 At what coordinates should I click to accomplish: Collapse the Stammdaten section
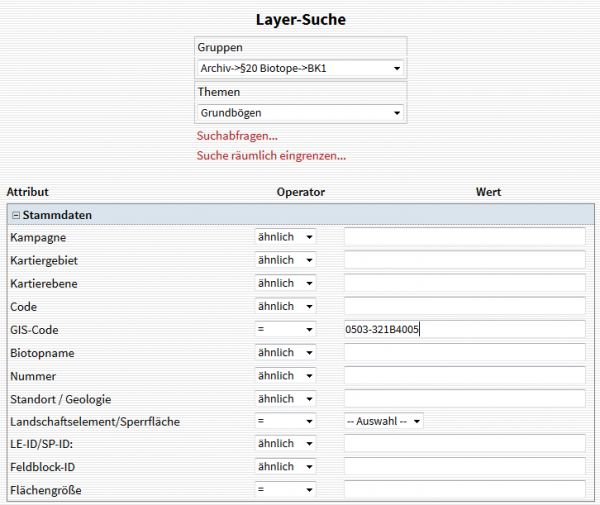click(x=15, y=214)
